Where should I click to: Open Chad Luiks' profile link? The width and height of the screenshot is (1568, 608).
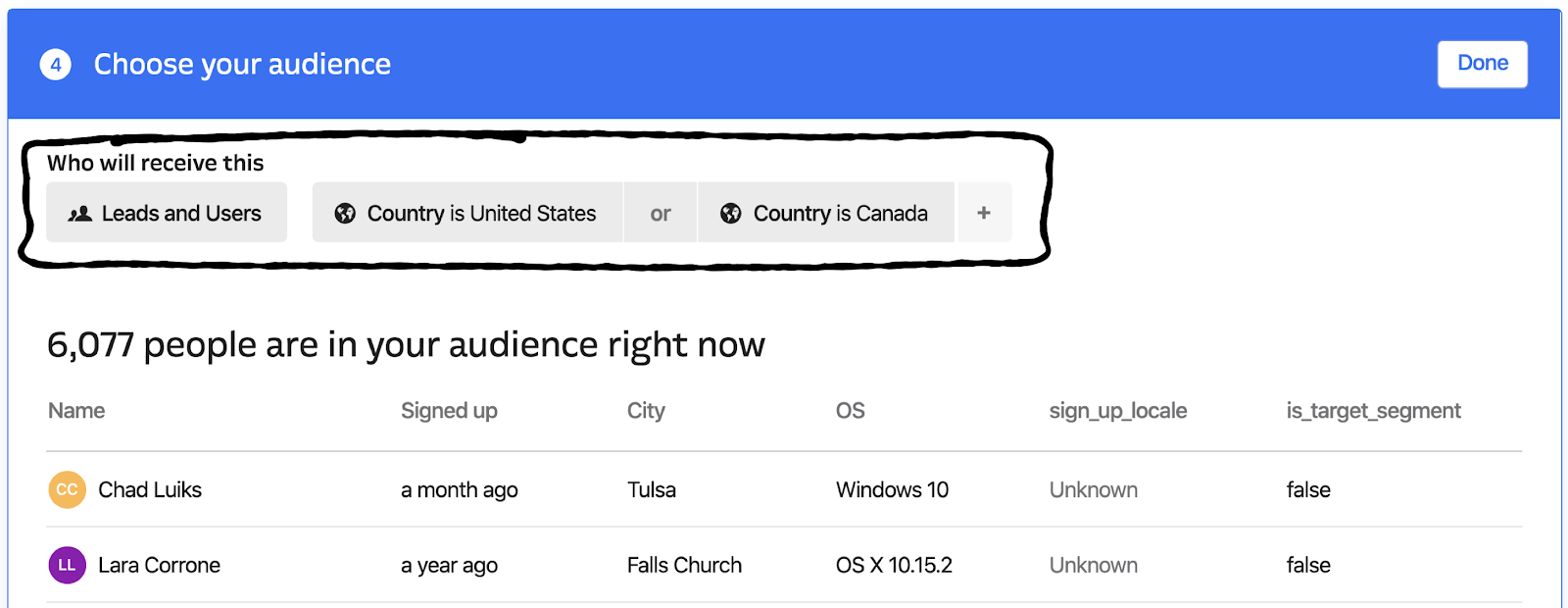pos(150,489)
